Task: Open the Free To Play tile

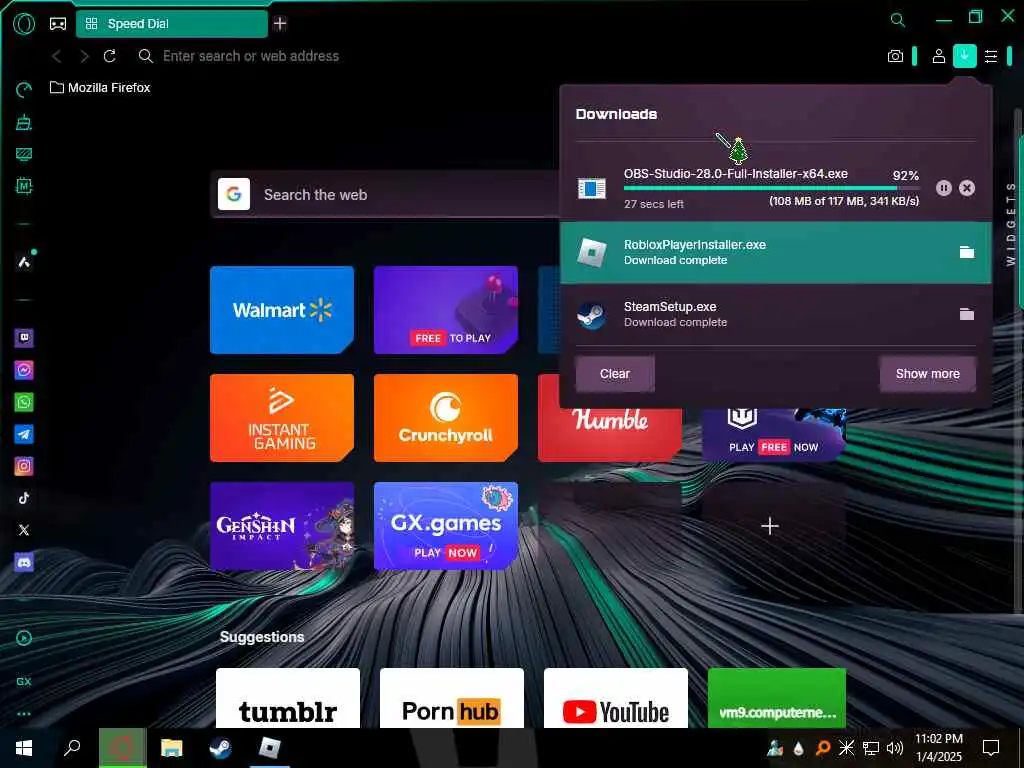Action: click(x=446, y=310)
